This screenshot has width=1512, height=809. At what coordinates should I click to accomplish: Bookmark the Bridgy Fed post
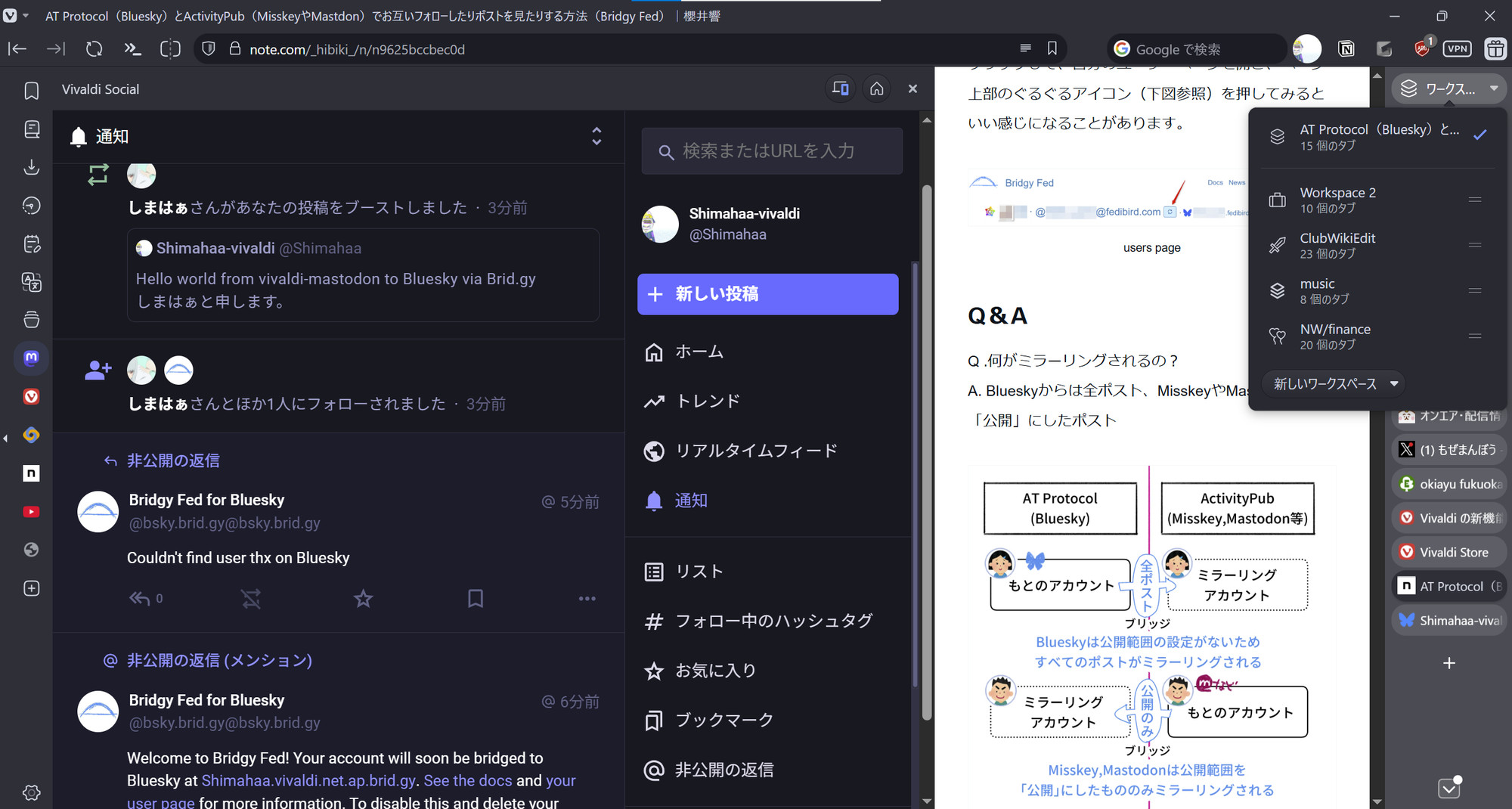tap(475, 599)
